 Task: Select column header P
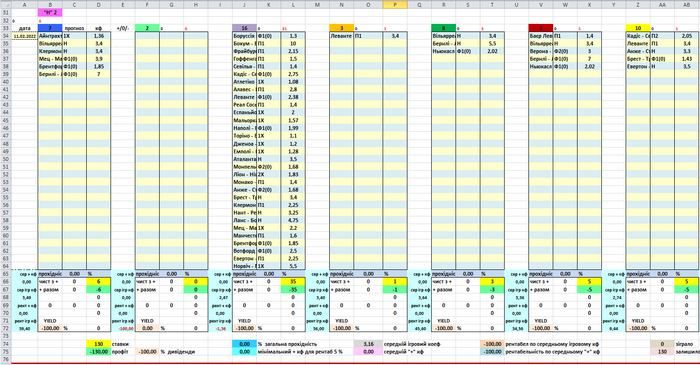click(395, 5)
